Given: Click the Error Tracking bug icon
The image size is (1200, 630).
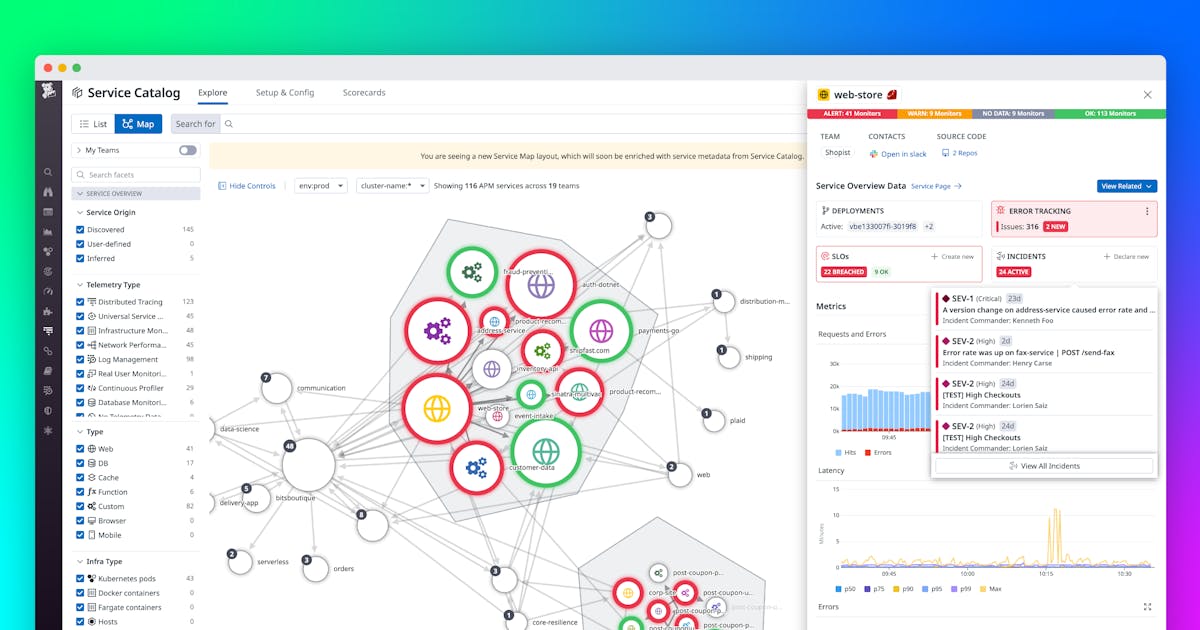Looking at the screenshot, I should [999, 211].
